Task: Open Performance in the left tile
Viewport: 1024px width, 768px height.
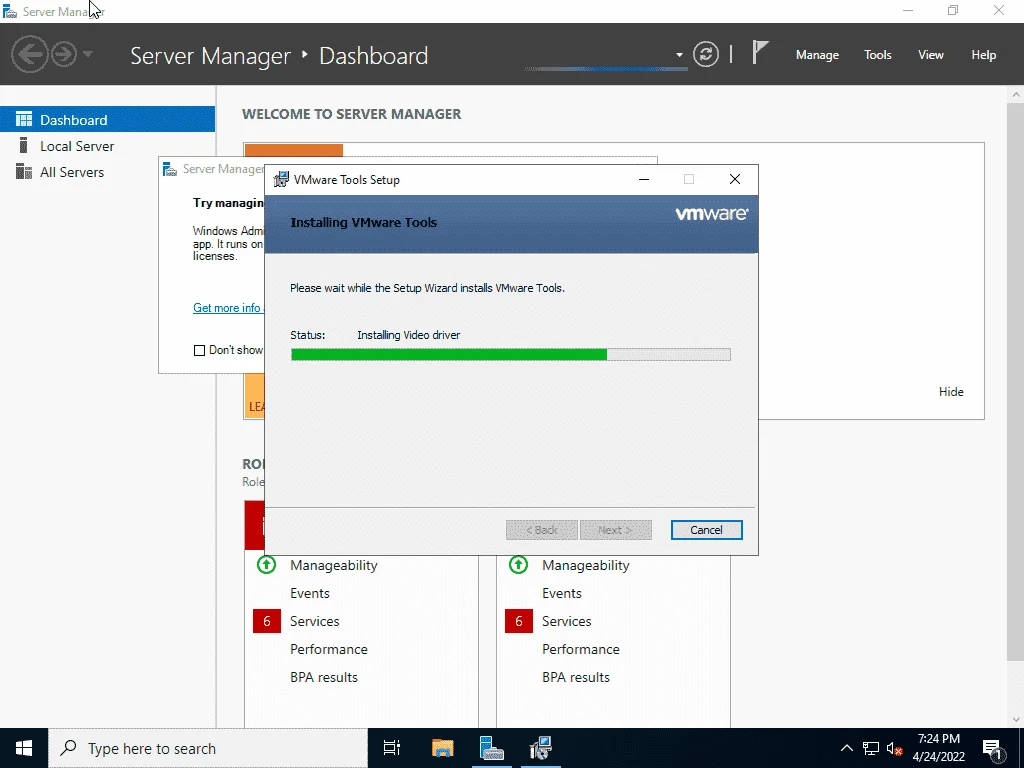Action: [328, 649]
